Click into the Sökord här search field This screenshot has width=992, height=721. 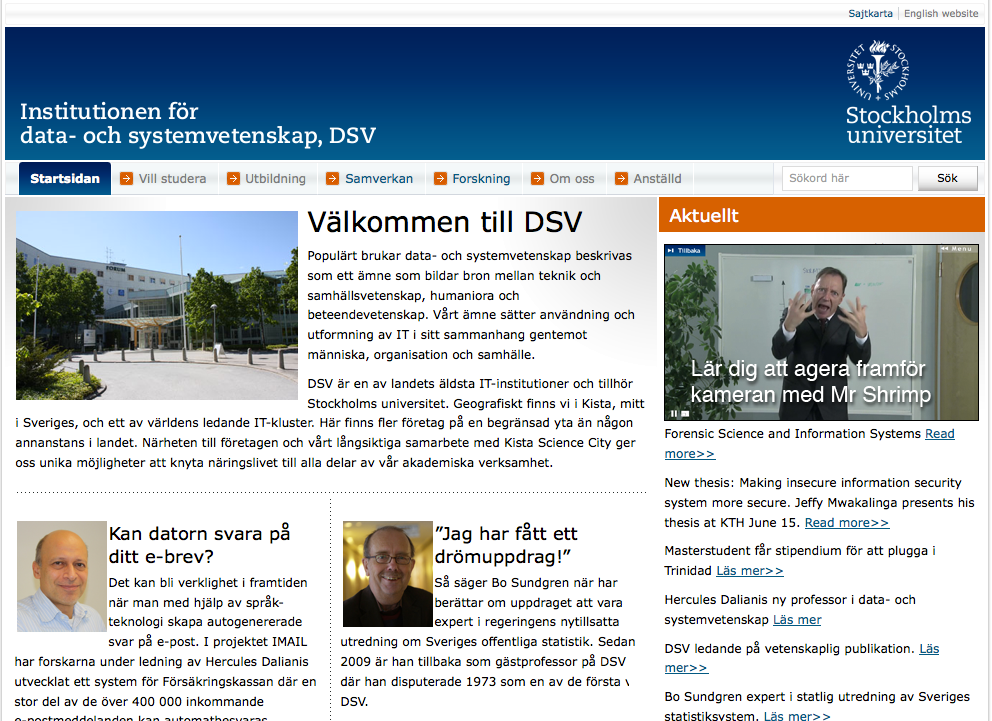847,179
